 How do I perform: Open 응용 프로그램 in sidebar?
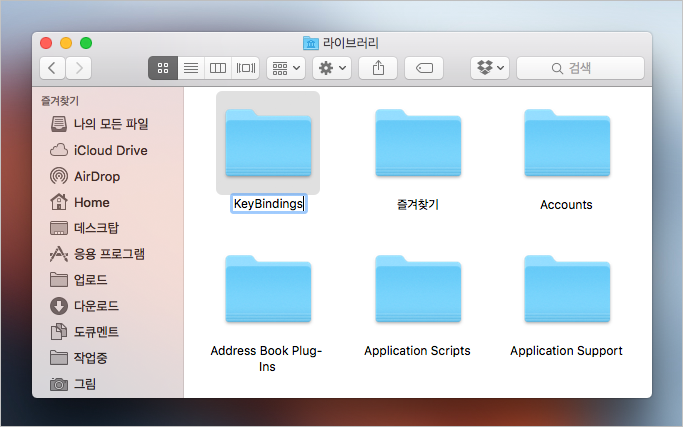(x=108, y=254)
